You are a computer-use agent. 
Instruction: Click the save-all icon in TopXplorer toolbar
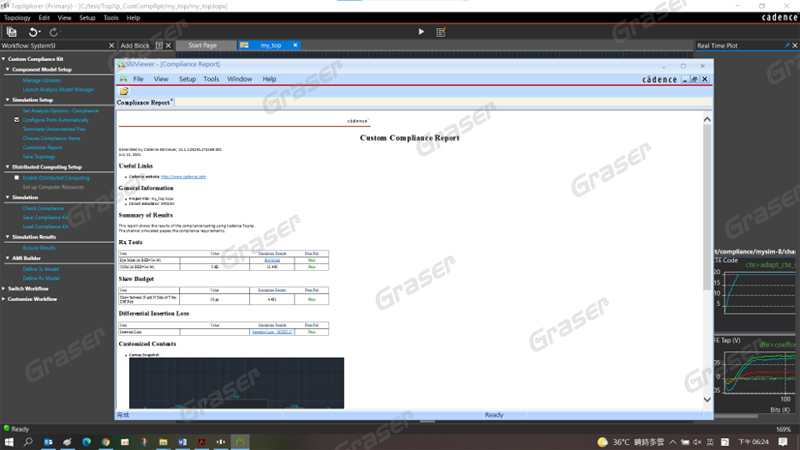tap(11, 32)
